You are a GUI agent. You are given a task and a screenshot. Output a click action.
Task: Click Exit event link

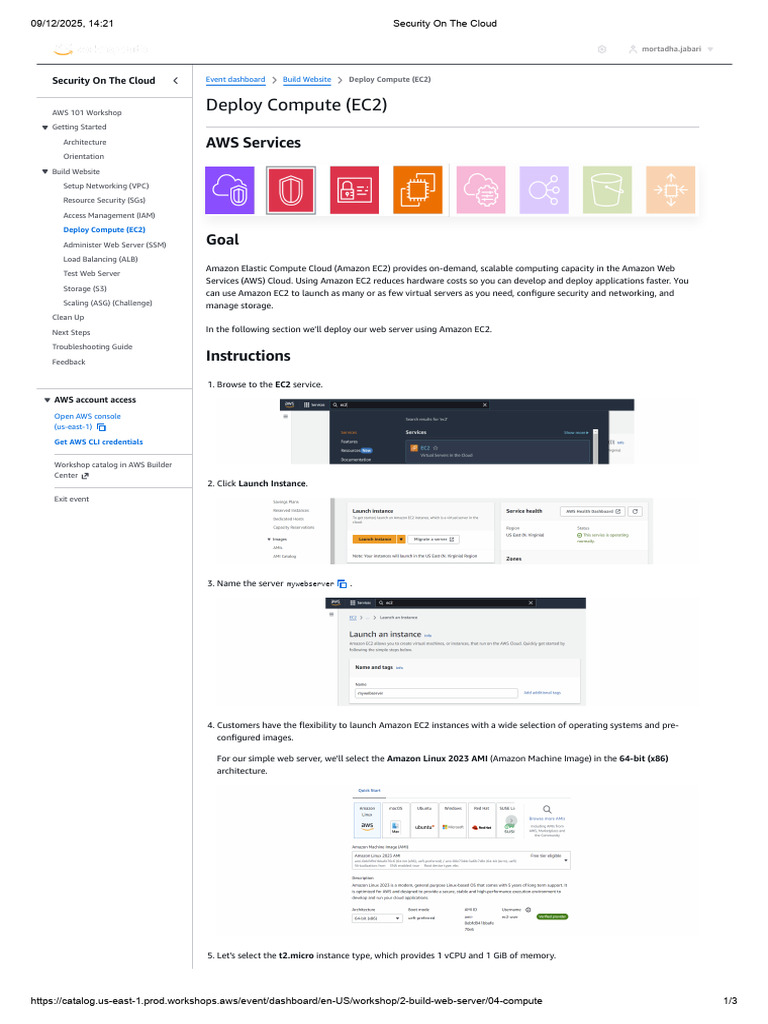pos(71,499)
